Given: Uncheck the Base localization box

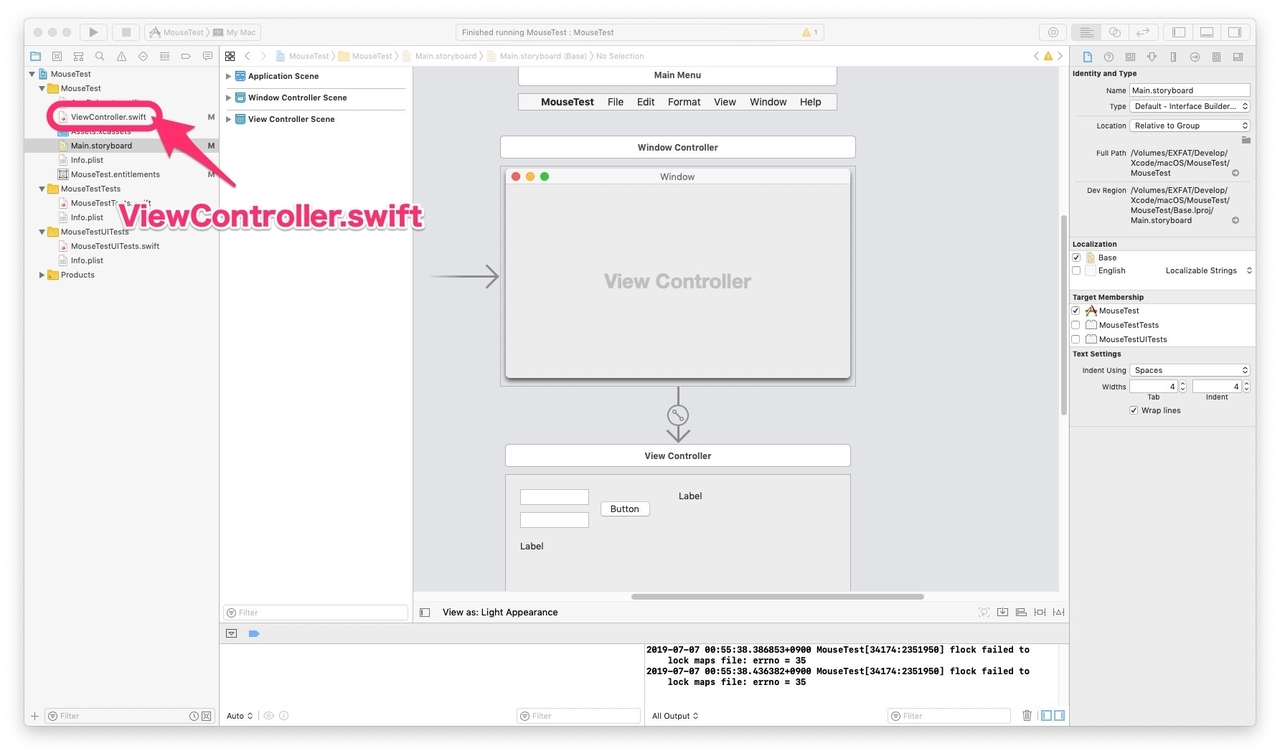Looking at the screenshot, I should pos(1076,257).
